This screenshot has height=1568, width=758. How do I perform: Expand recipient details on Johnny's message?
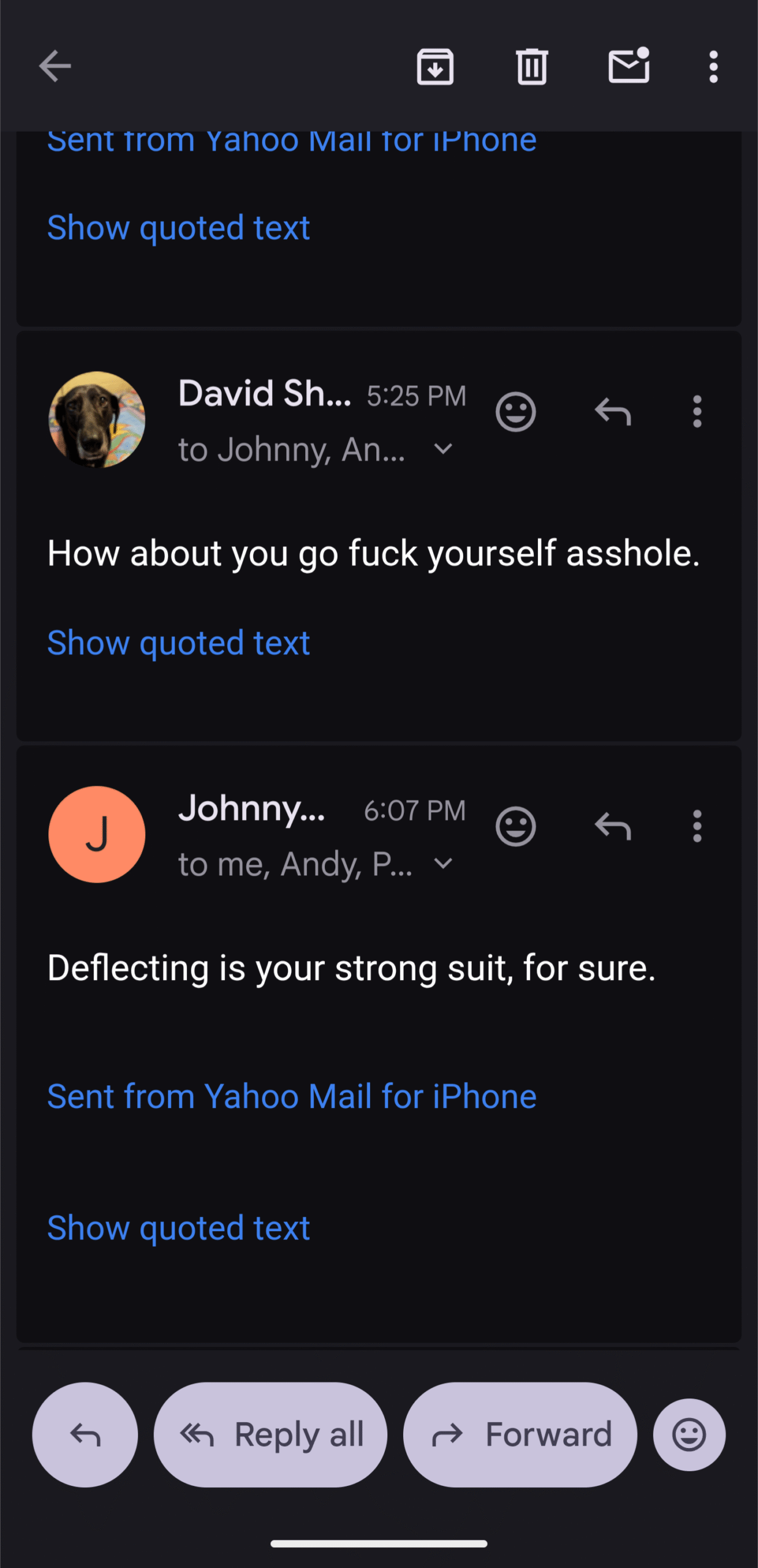(x=443, y=864)
